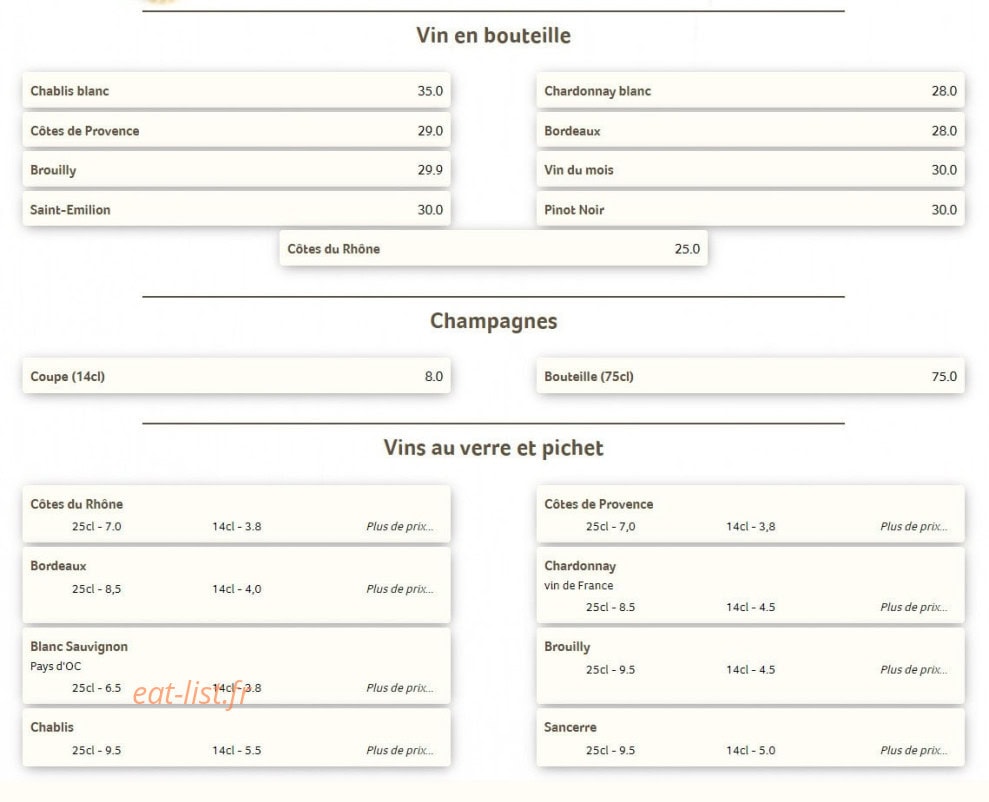Screen dimensions: 989x802
Task: Click Chardonnay 25cl - 8.5 price
Action: coord(611,607)
